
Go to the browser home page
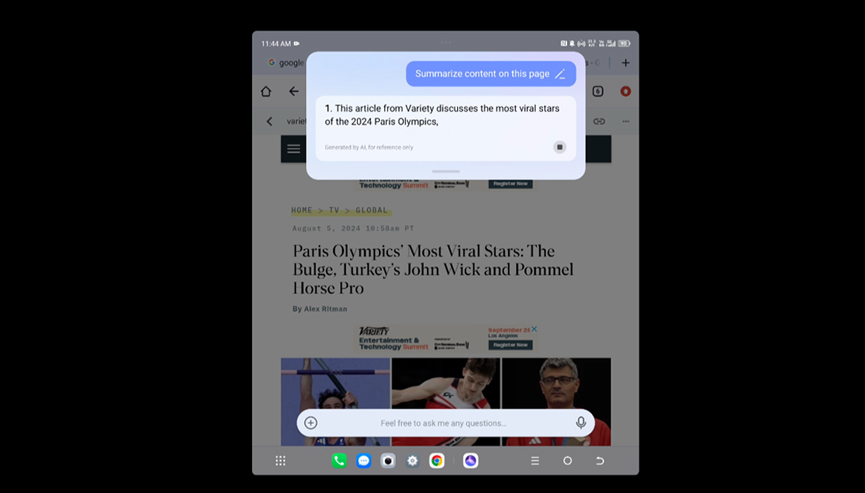(266, 91)
